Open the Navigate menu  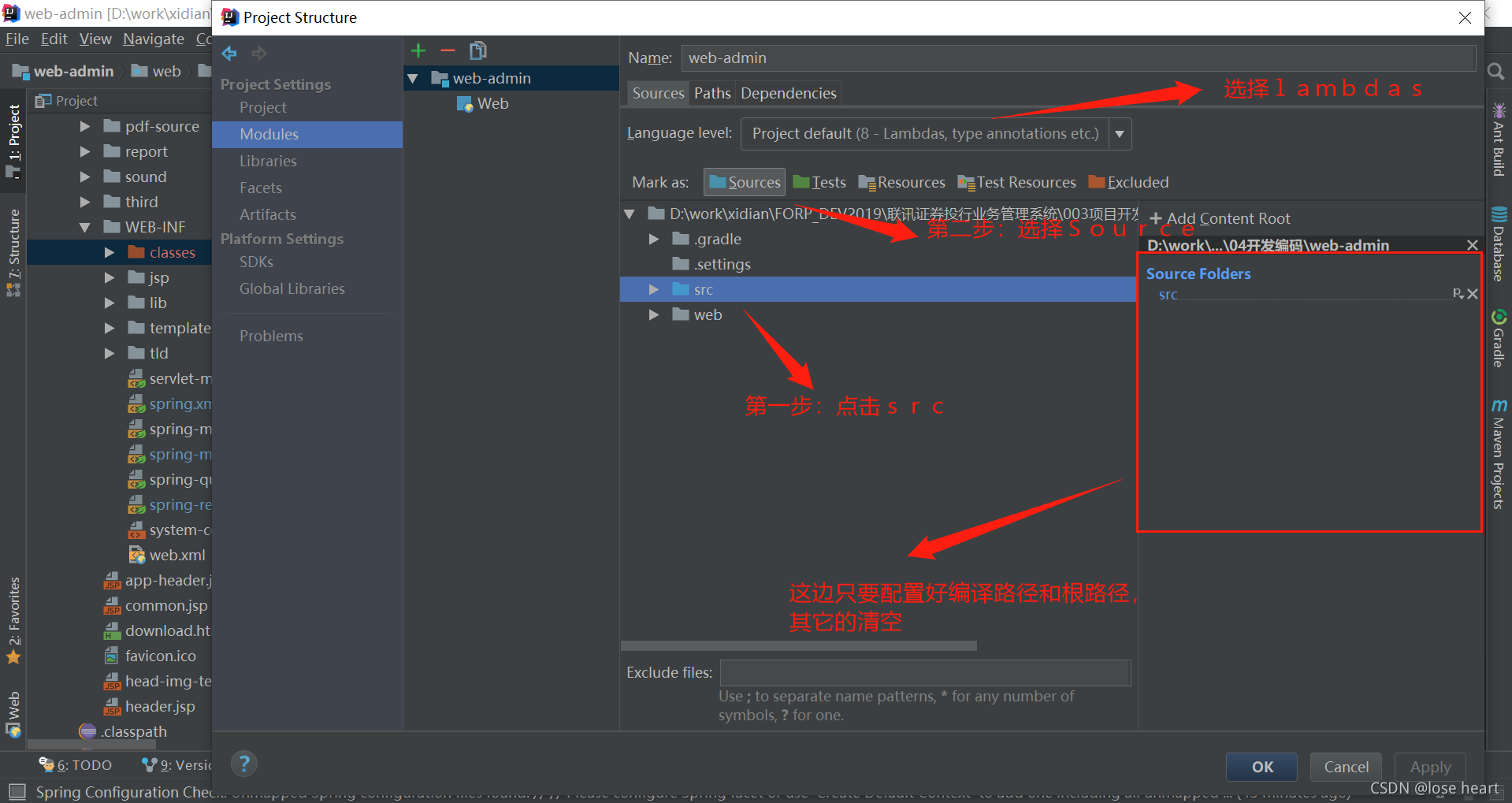(154, 39)
